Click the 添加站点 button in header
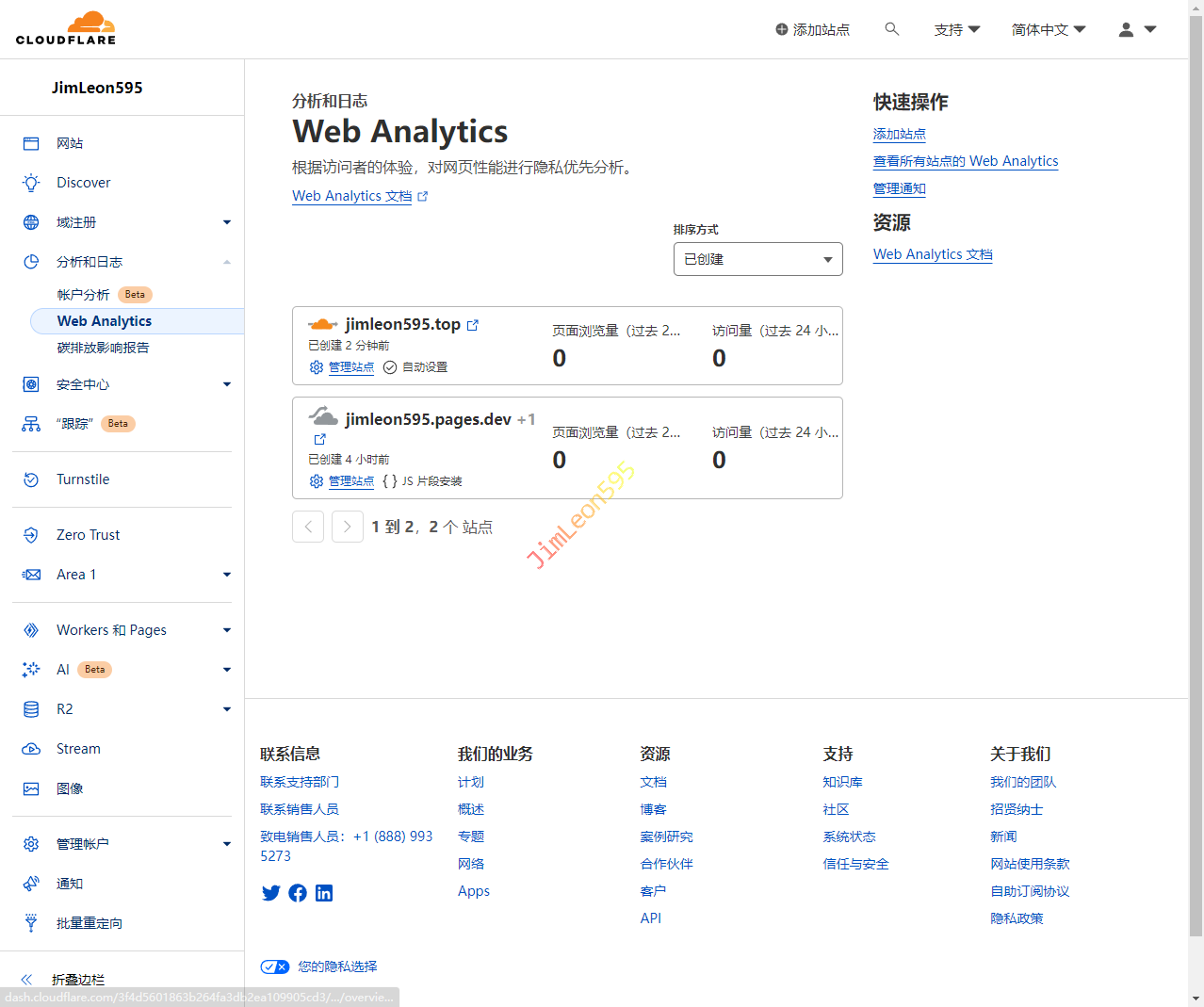 [x=812, y=29]
